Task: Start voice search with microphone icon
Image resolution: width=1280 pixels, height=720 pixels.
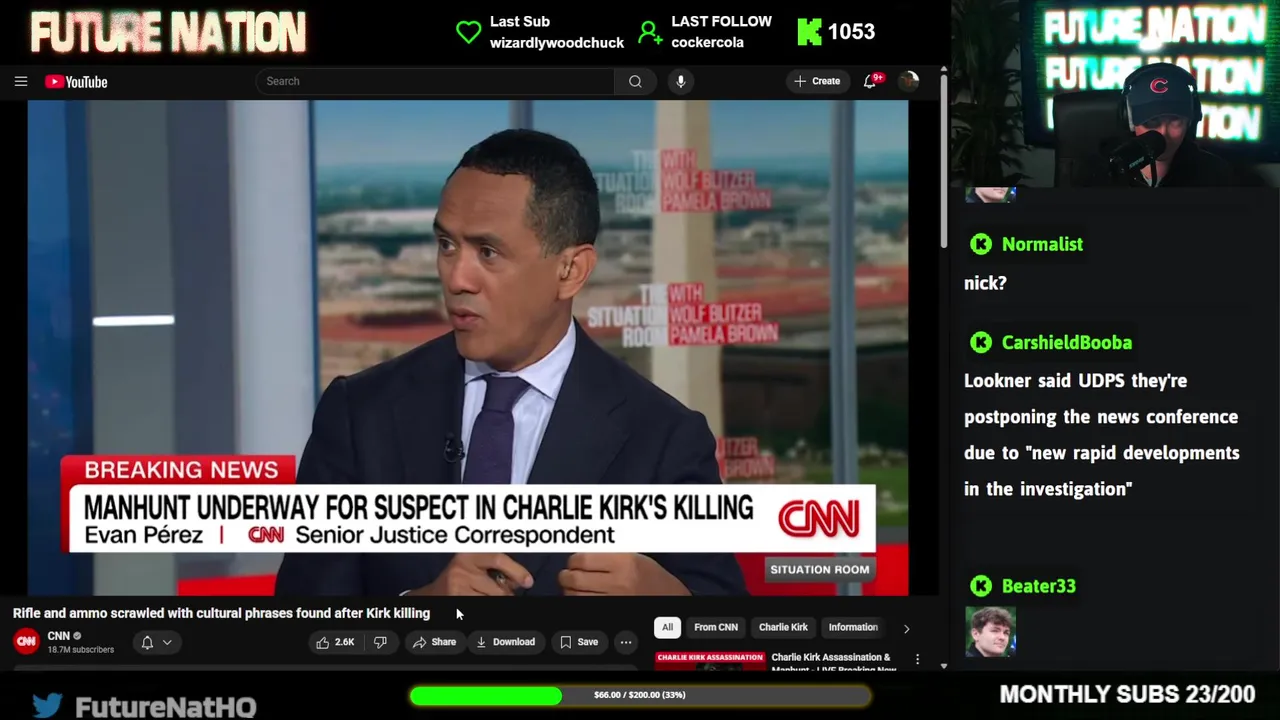Action: (681, 81)
